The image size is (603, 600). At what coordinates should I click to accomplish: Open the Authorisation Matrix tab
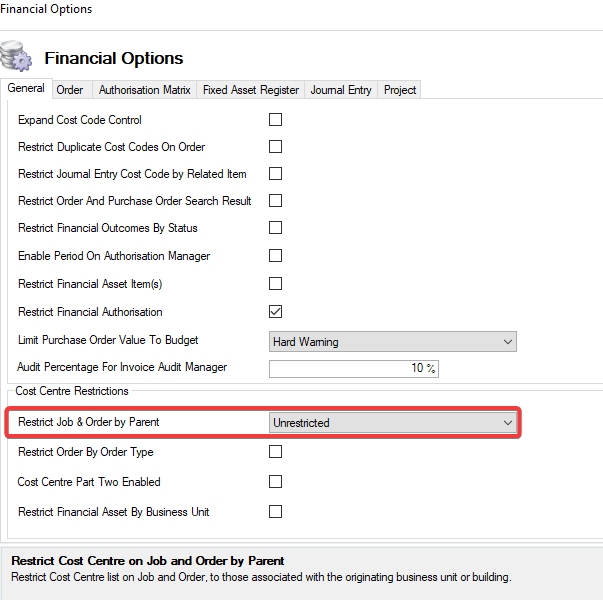click(144, 90)
